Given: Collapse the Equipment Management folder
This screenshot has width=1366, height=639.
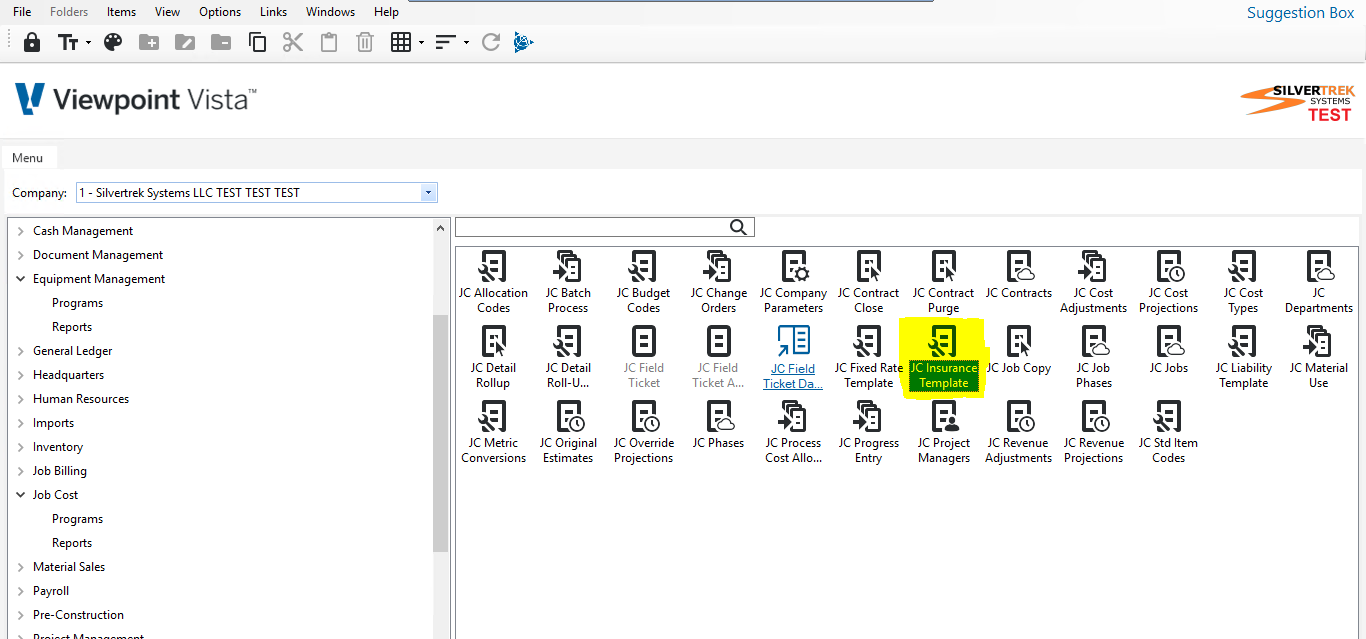Looking at the screenshot, I should click(21, 279).
